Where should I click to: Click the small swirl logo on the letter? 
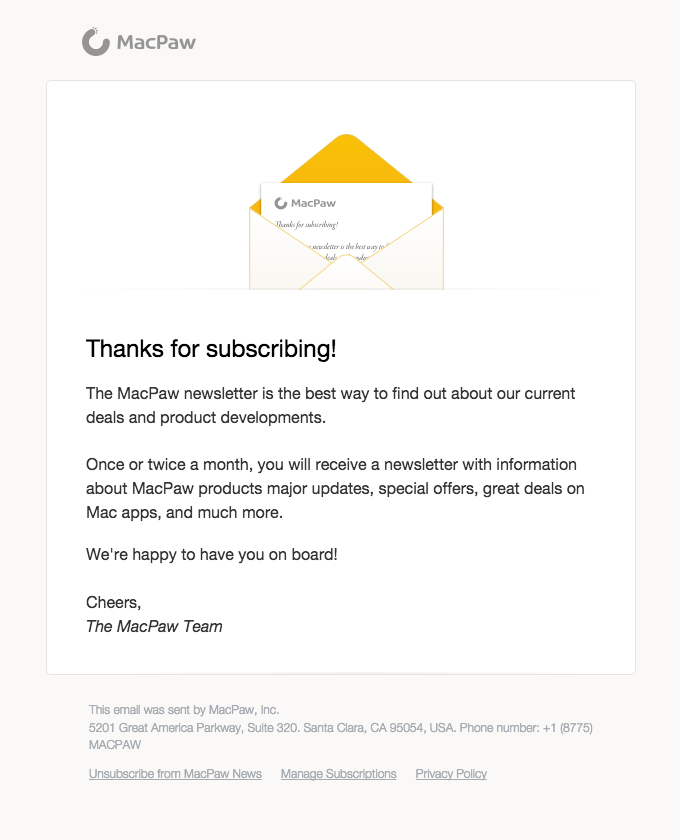pos(281,203)
